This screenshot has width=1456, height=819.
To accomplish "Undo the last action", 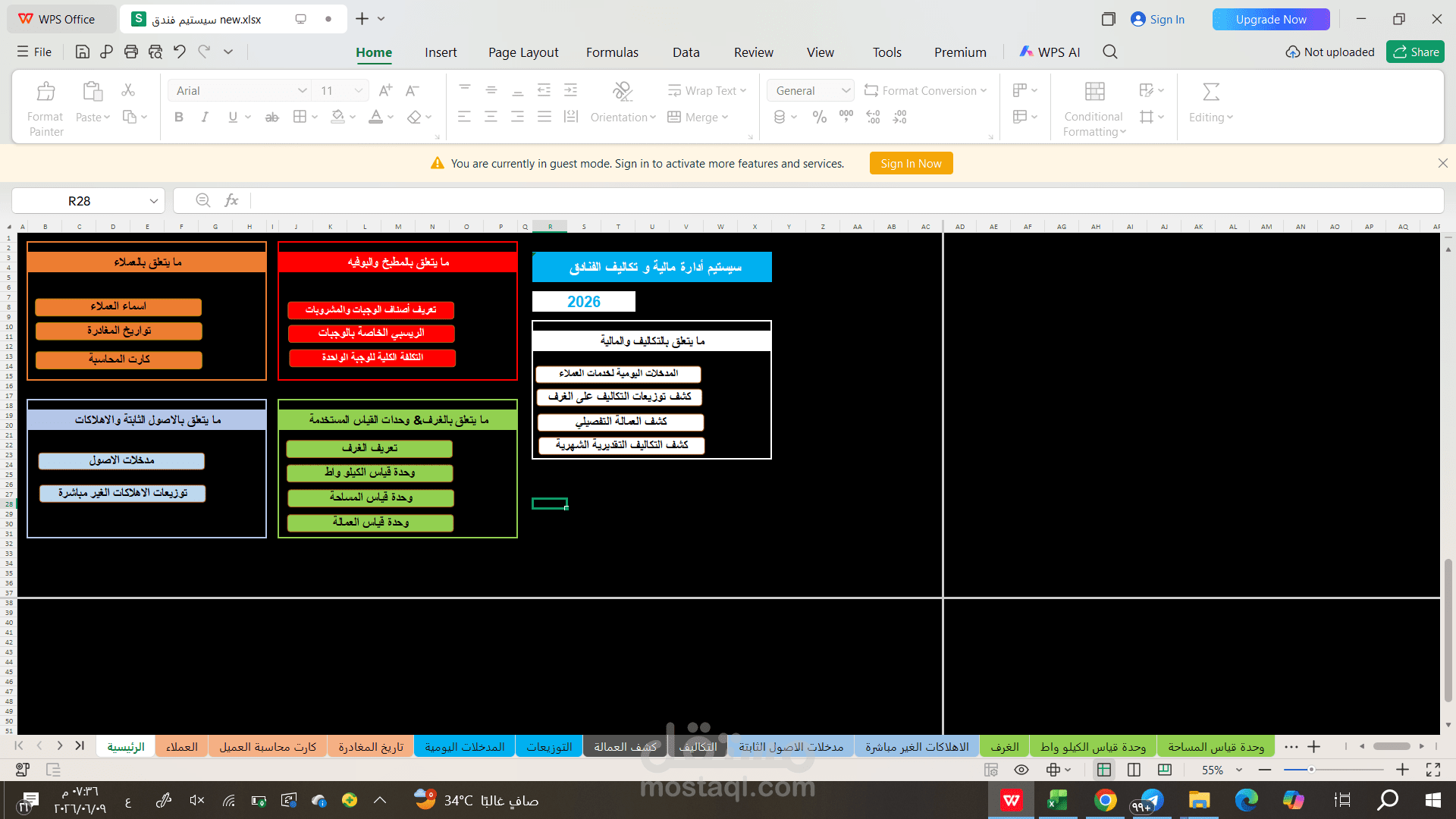I will tap(180, 52).
